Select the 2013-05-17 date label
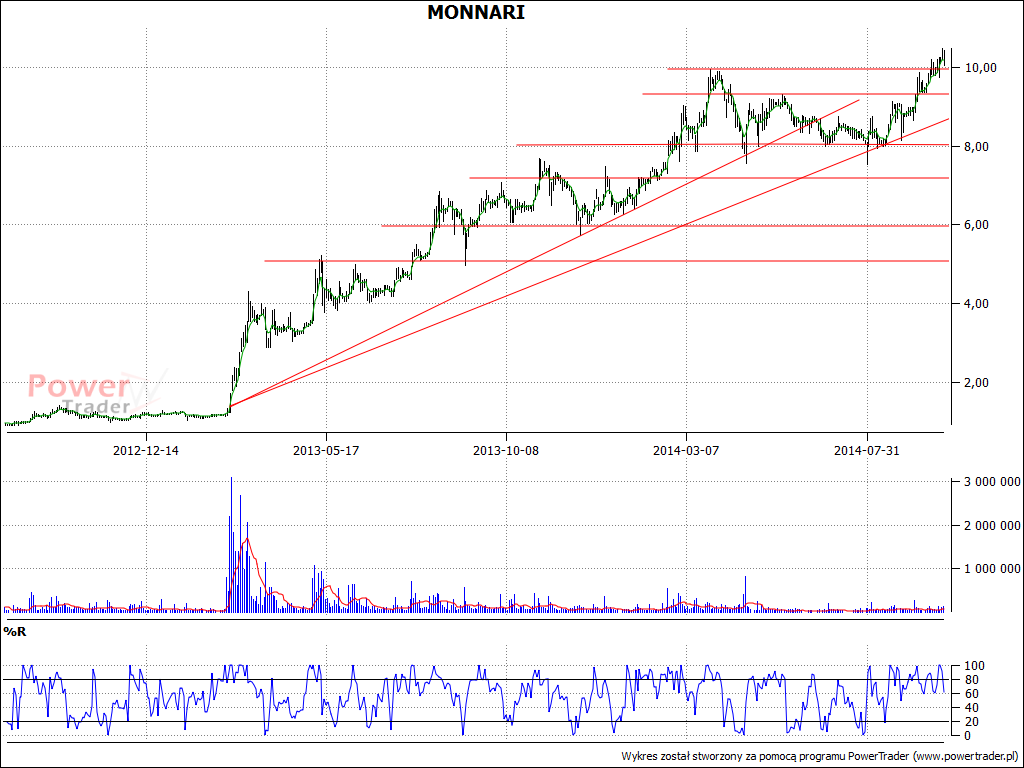Screen dimensions: 1024x768 point(326,451)
